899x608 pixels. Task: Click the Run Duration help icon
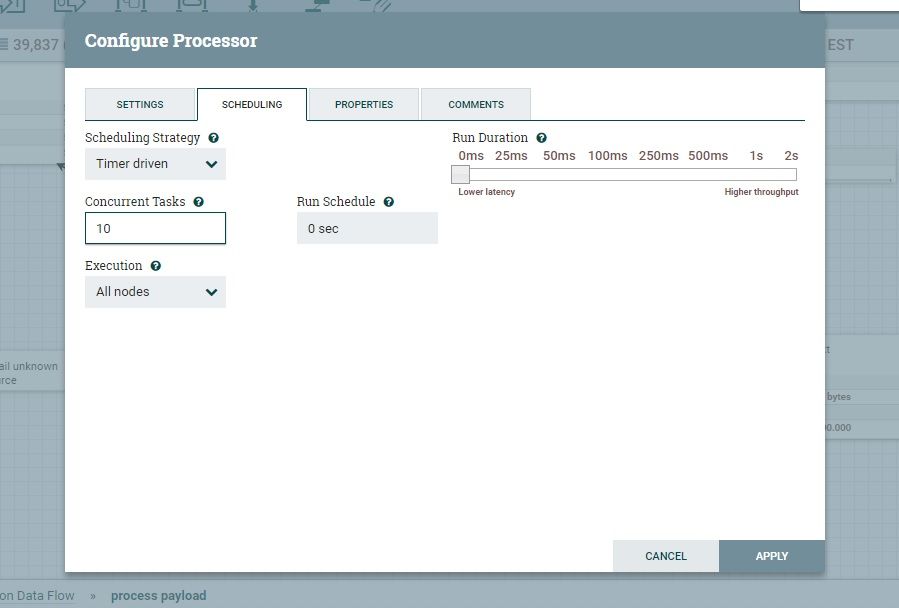tap(541, 137)
